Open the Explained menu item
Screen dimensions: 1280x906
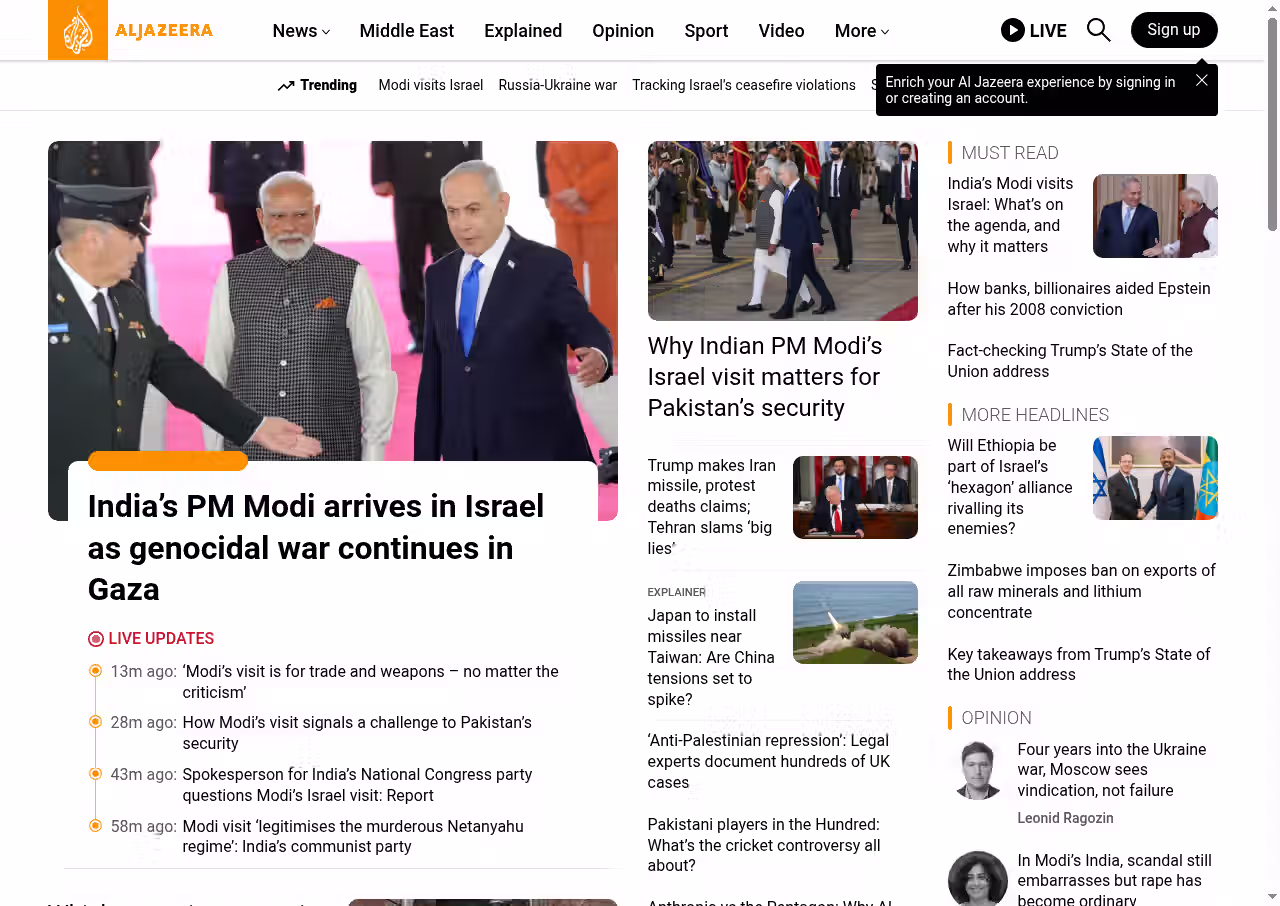click(523, 31)
